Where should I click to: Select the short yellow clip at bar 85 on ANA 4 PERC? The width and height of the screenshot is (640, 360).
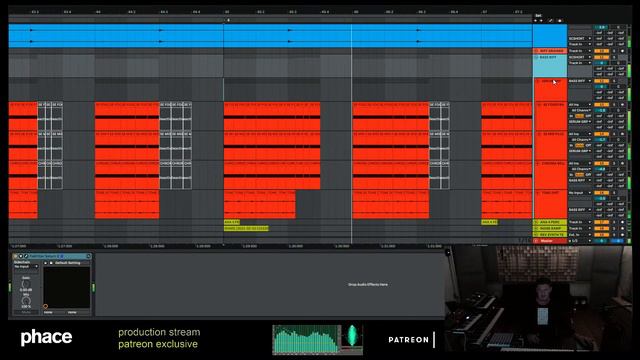[232, 222]
